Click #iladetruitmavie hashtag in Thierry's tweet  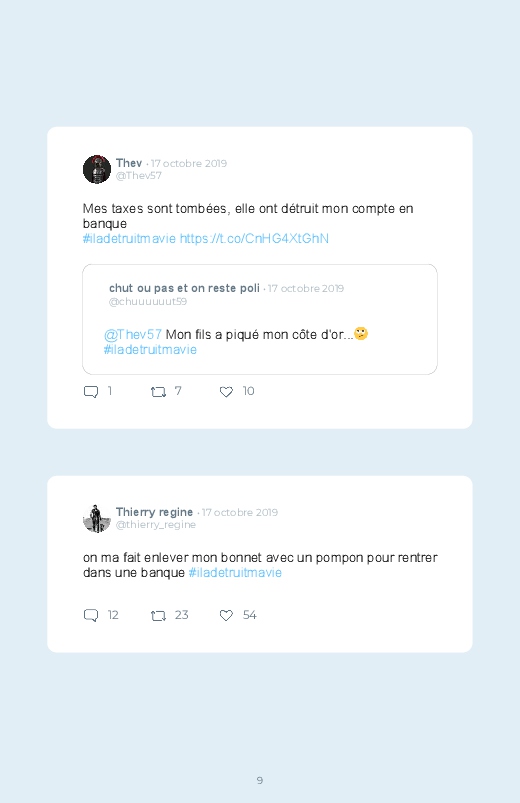(235, 573)
